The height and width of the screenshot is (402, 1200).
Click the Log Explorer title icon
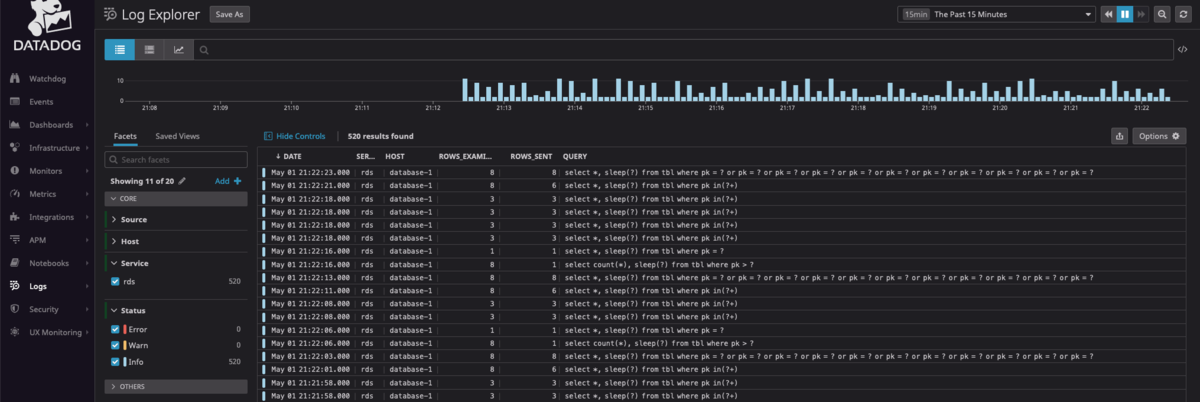point(110,14)
